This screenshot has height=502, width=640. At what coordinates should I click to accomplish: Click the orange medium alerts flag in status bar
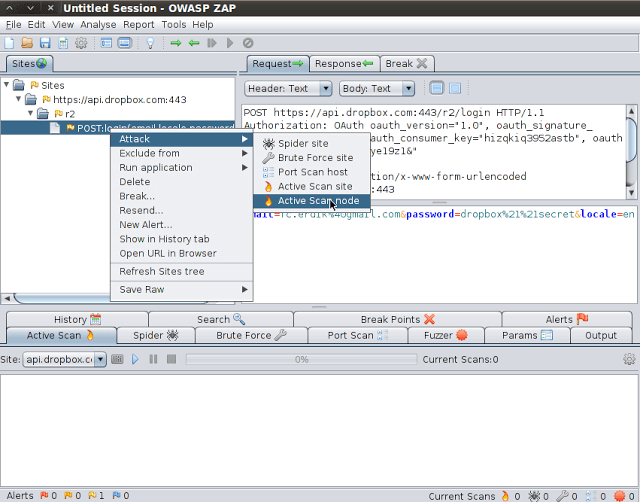pyautogui.click(x=68, y=495)
